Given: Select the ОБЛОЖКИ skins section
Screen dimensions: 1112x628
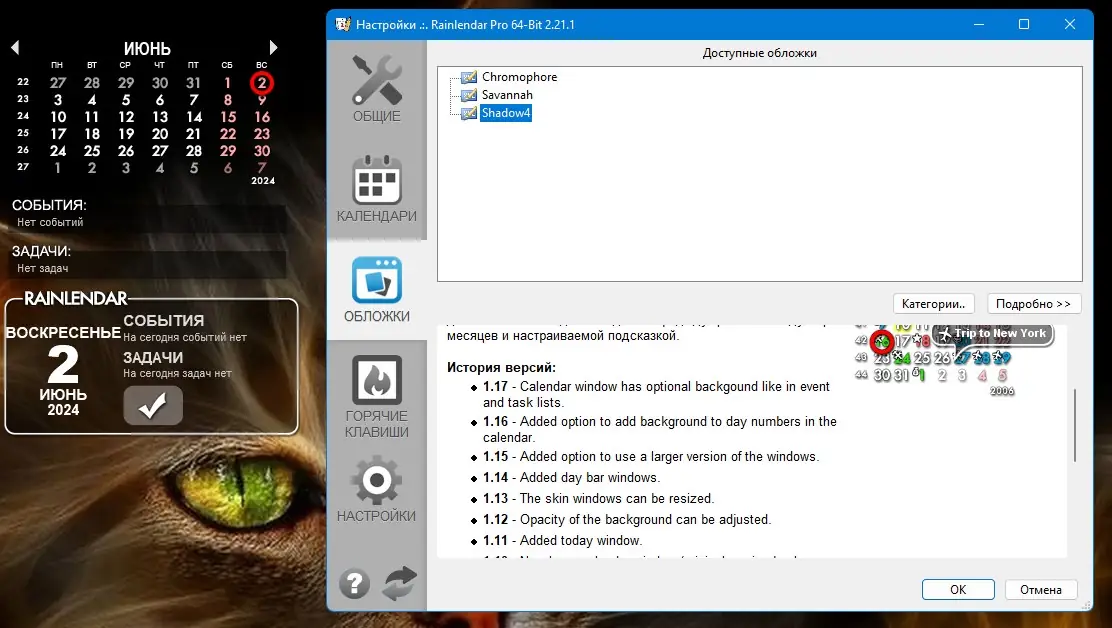Looking at the screenshot, I should [377, 289].
